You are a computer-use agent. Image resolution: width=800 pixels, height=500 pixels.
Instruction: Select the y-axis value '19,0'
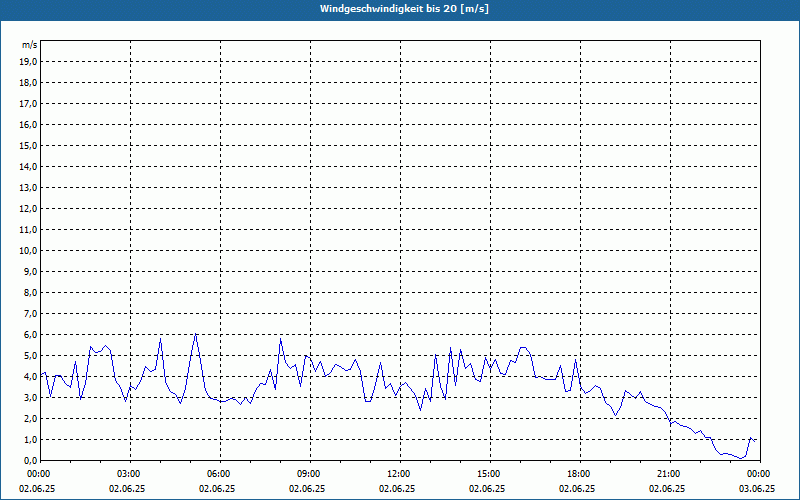coord(28,62)
